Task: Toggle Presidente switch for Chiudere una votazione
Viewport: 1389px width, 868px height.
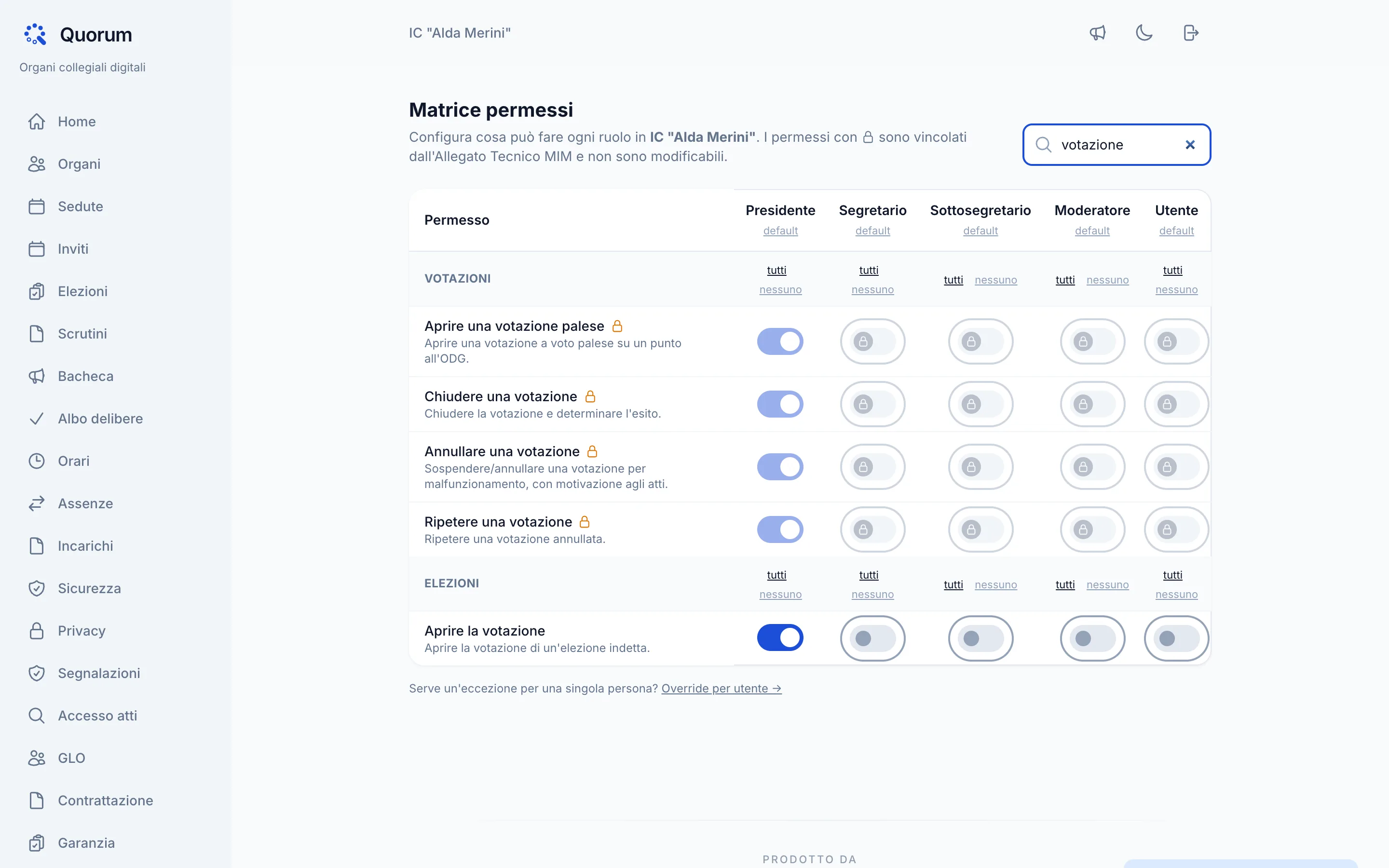Action: click(x=780, y=404)
